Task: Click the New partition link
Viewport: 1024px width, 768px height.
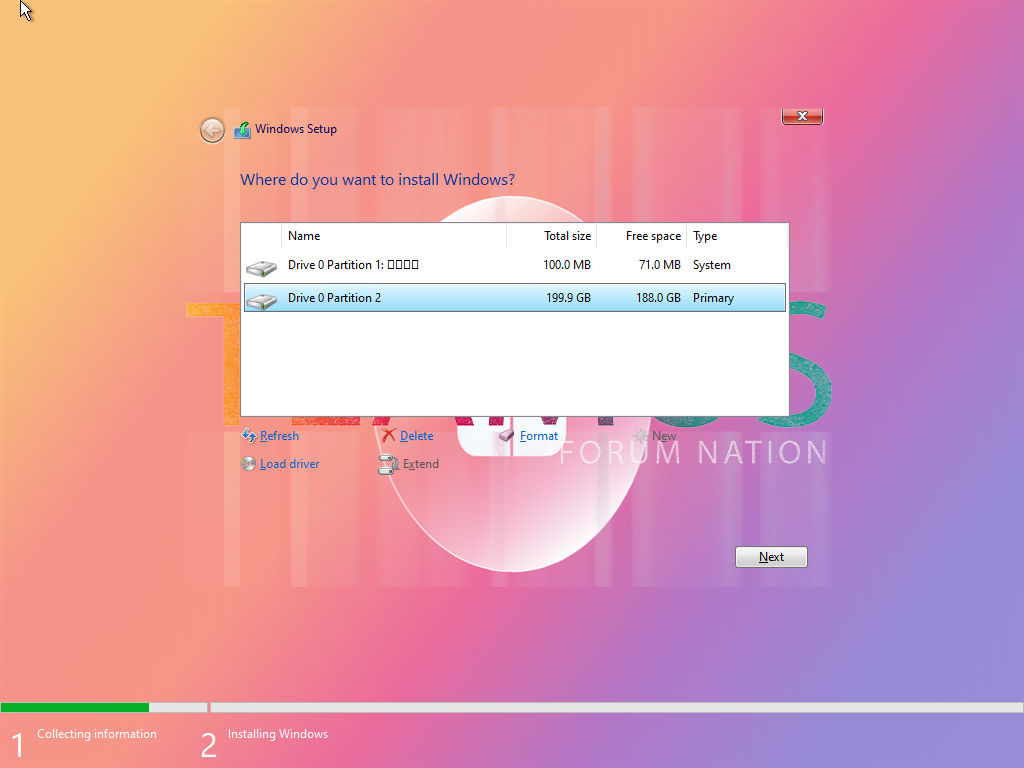Action: click(x=664, y=436)
